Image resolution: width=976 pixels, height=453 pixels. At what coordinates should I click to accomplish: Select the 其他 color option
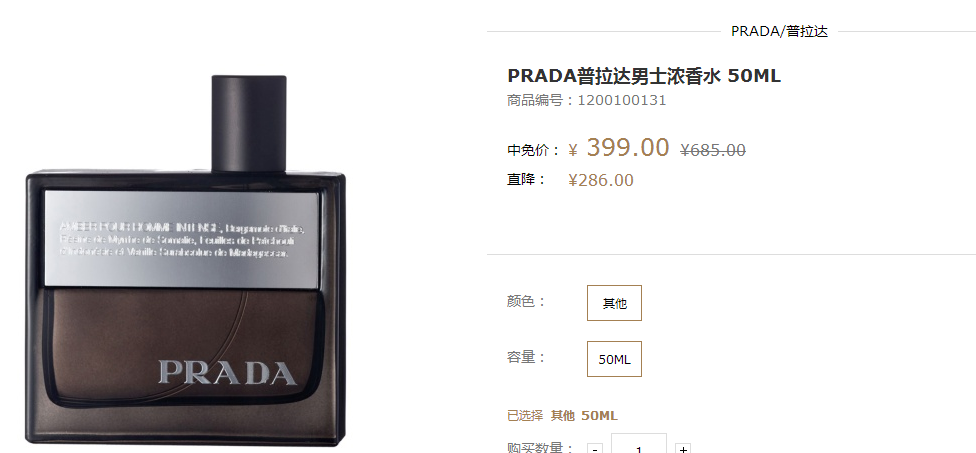[614, 303]
